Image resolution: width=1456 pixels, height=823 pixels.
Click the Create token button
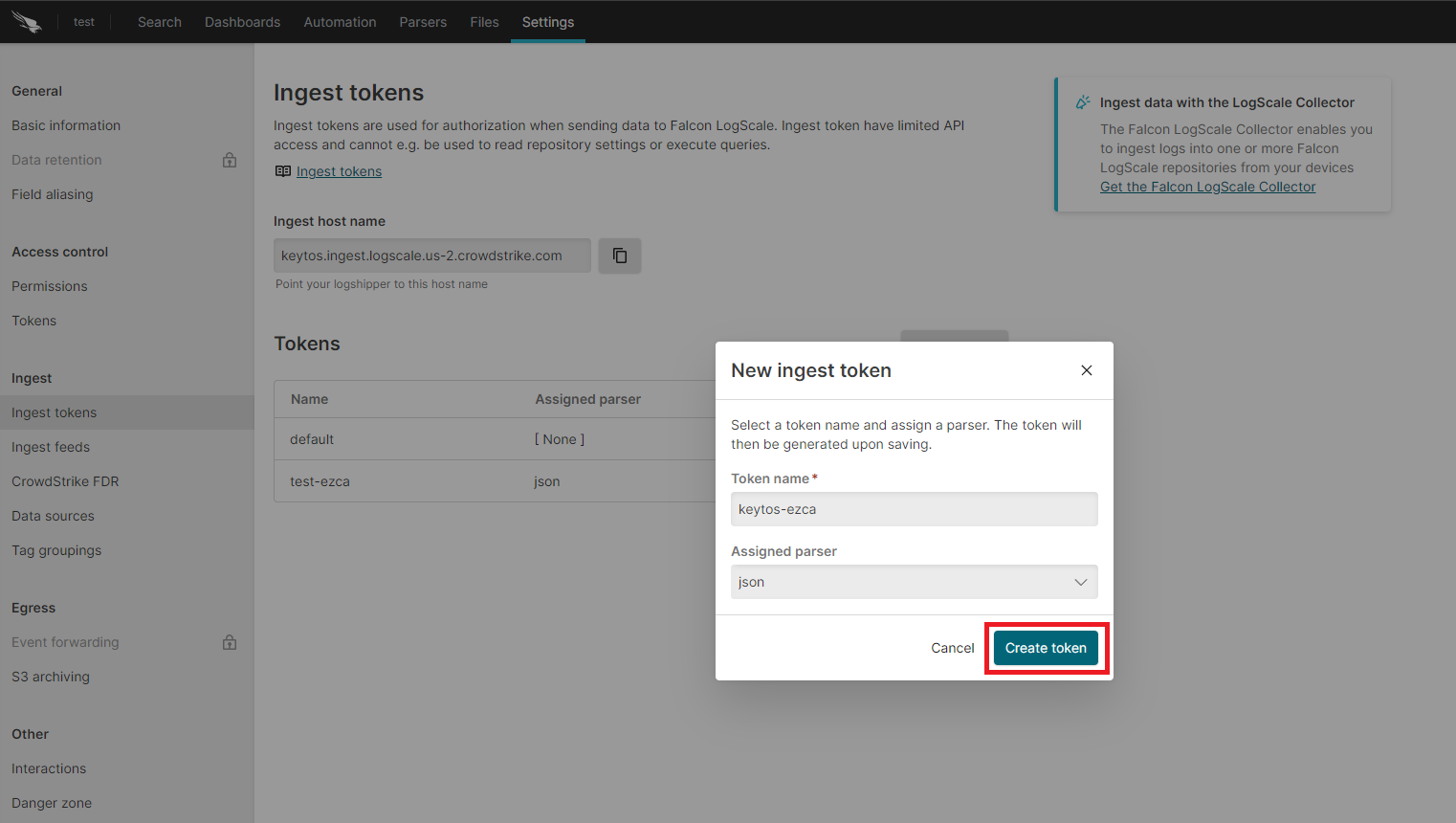pos(1046,648)
